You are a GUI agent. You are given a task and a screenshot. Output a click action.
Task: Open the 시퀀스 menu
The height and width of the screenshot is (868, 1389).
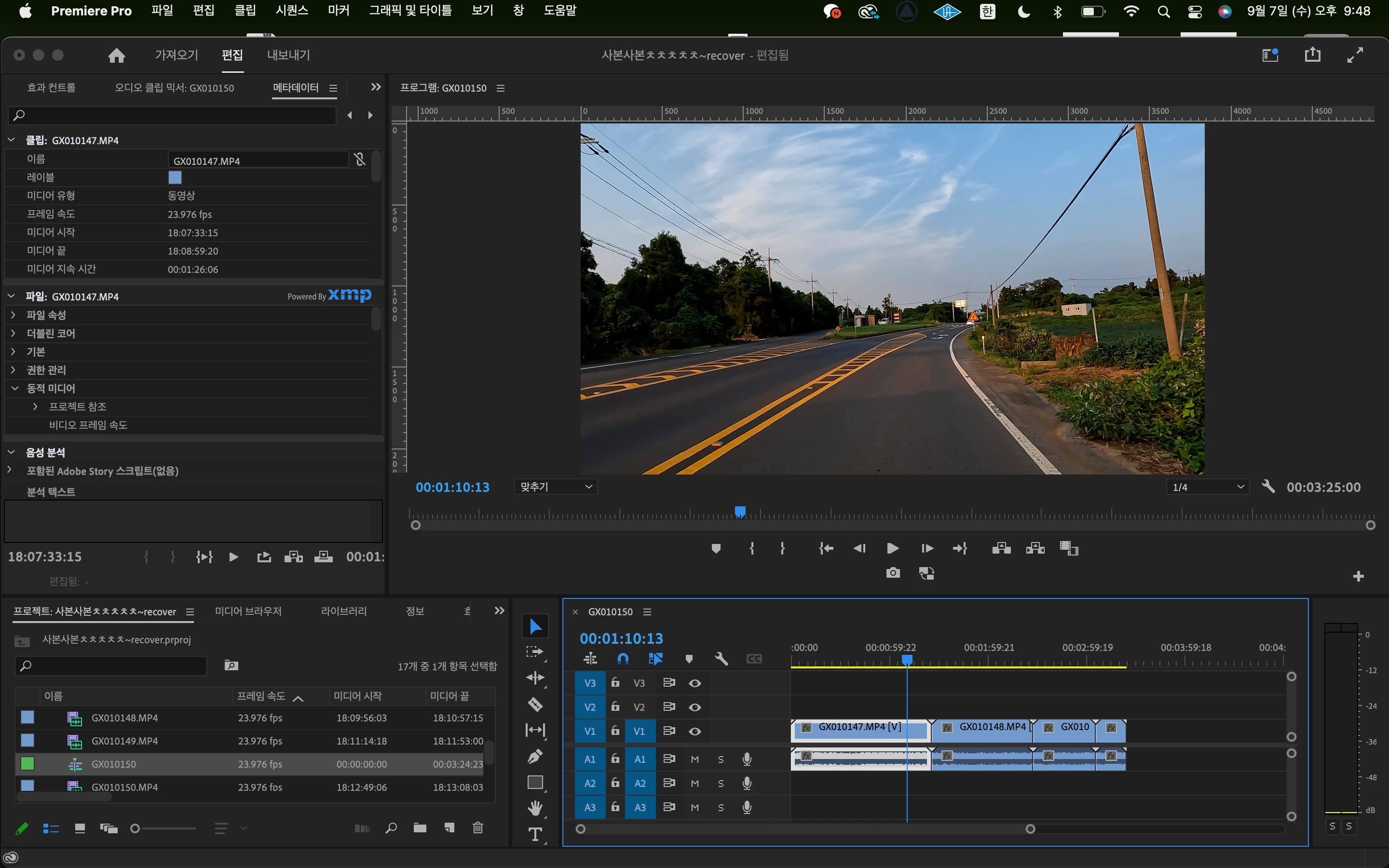pos(292,11)
